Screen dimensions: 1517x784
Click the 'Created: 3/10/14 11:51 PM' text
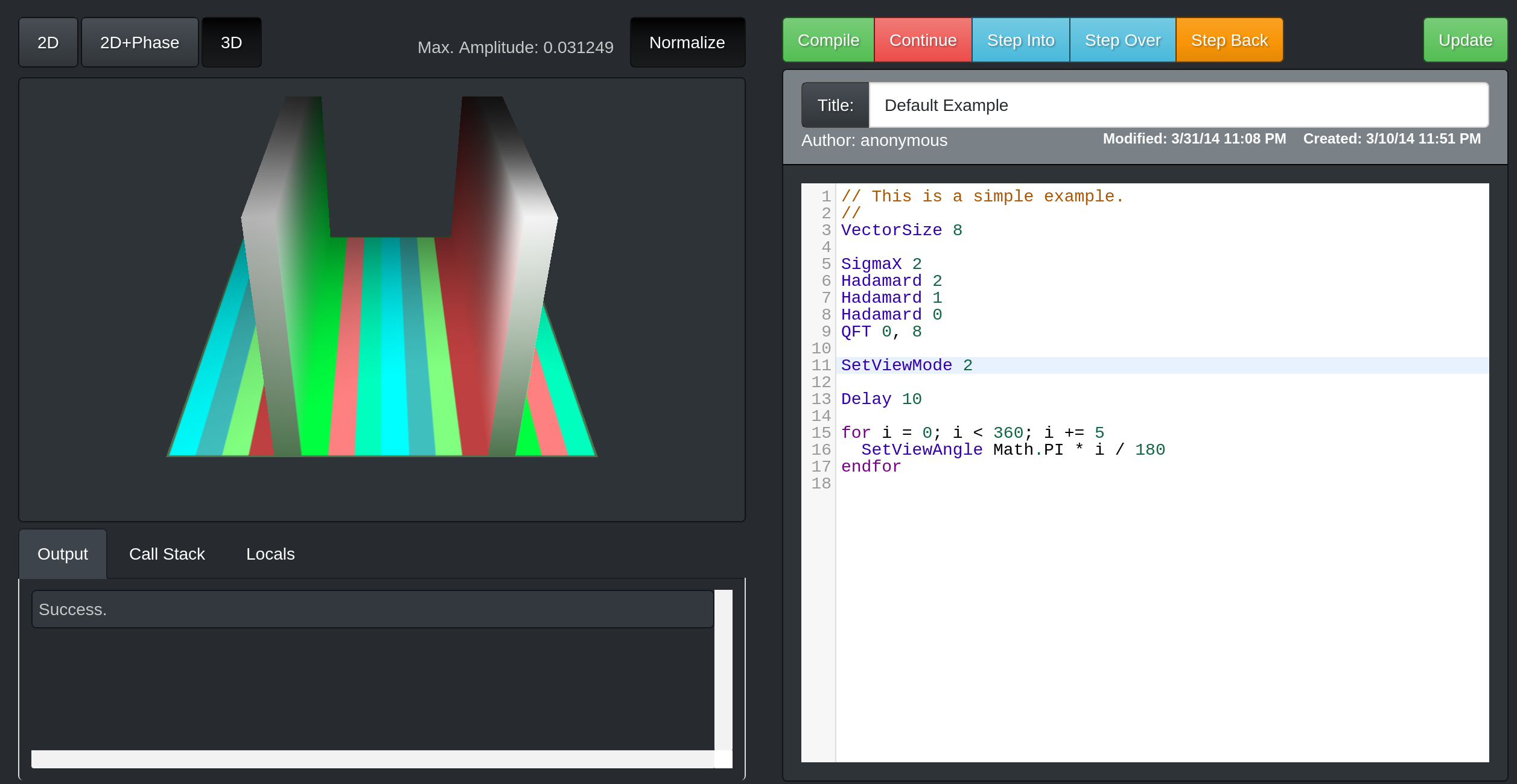click(x=1391, y=139)
